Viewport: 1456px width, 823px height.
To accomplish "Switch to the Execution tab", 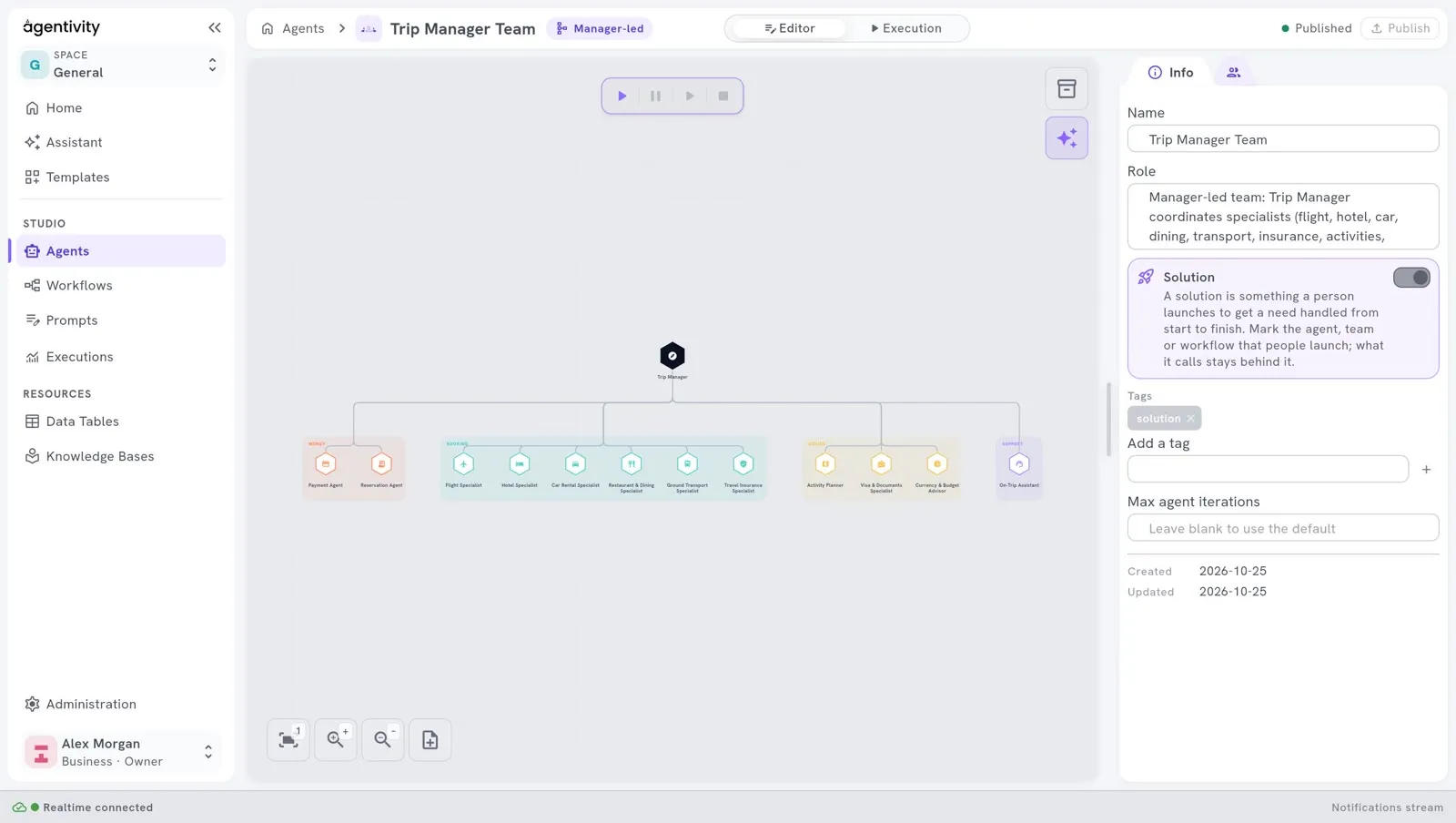I will (906, 28).
